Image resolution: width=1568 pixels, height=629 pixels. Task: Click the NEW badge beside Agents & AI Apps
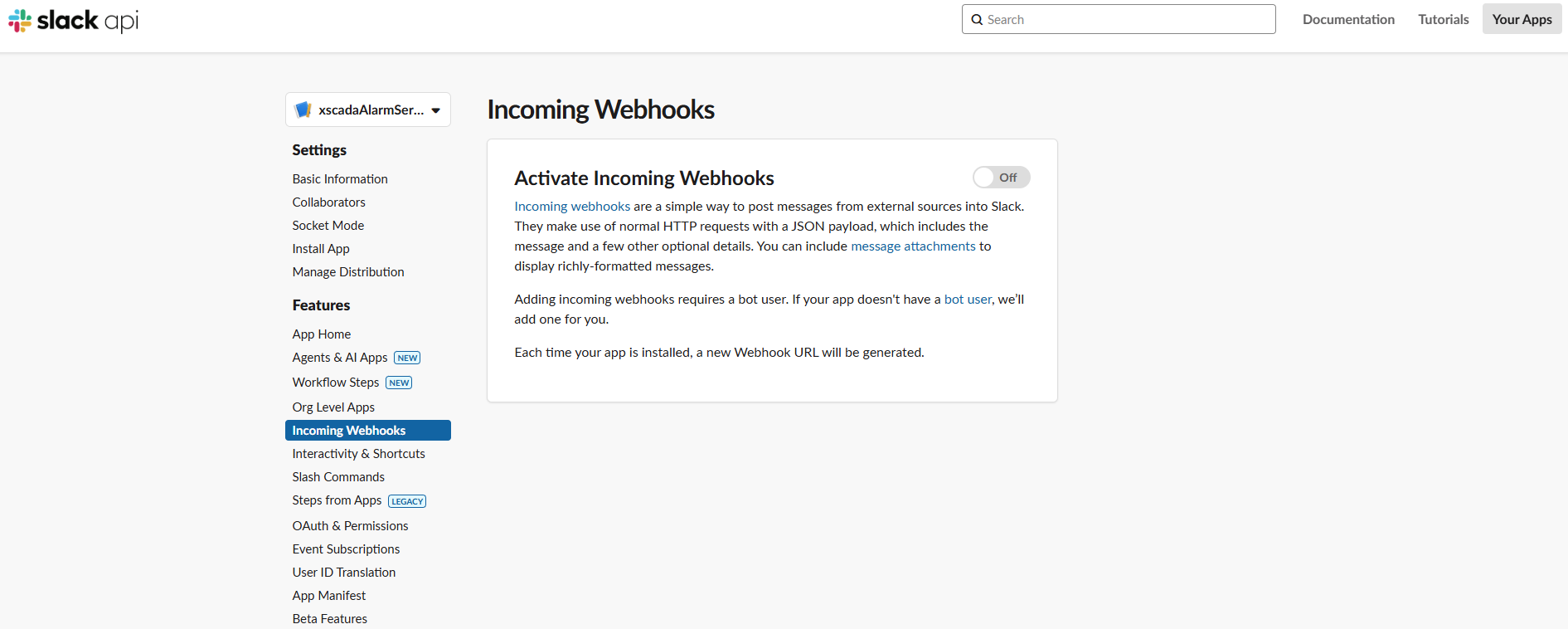tap(407, 358)
